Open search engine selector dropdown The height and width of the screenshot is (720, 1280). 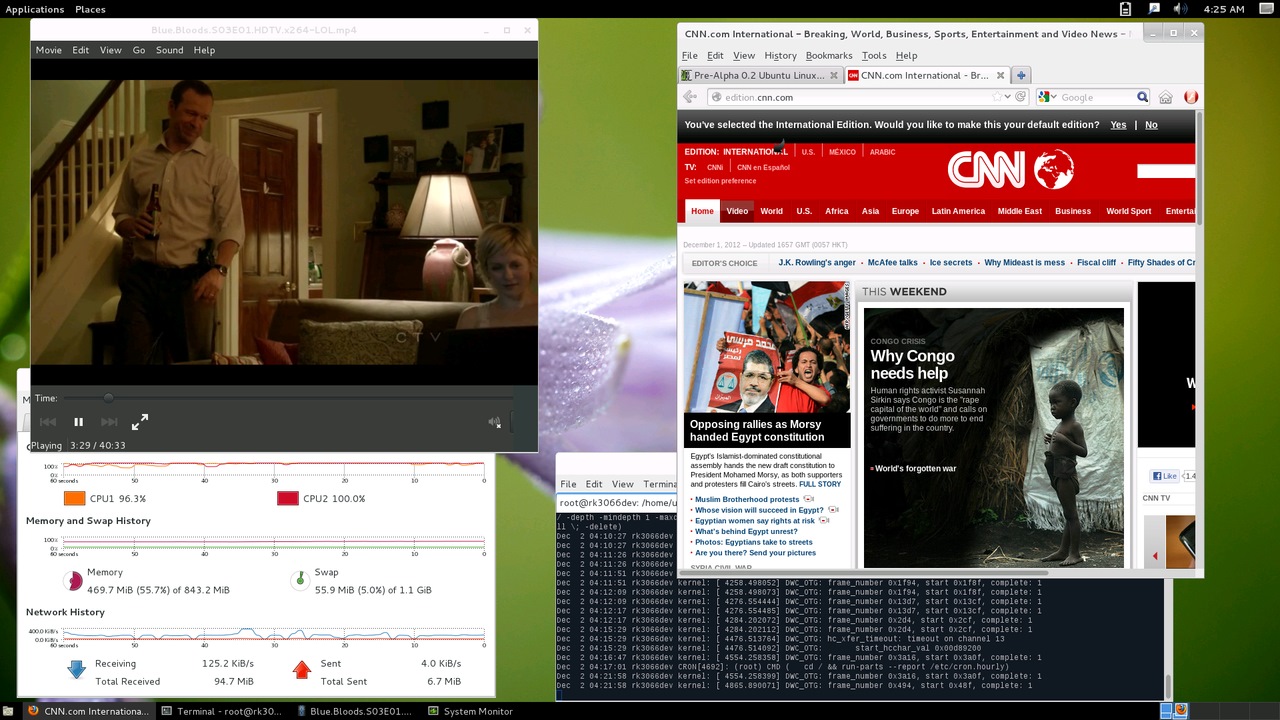coord(1047,97)
